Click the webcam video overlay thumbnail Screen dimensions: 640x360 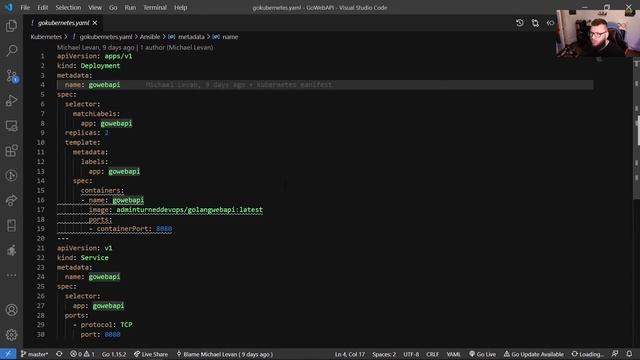click(598, 33)
